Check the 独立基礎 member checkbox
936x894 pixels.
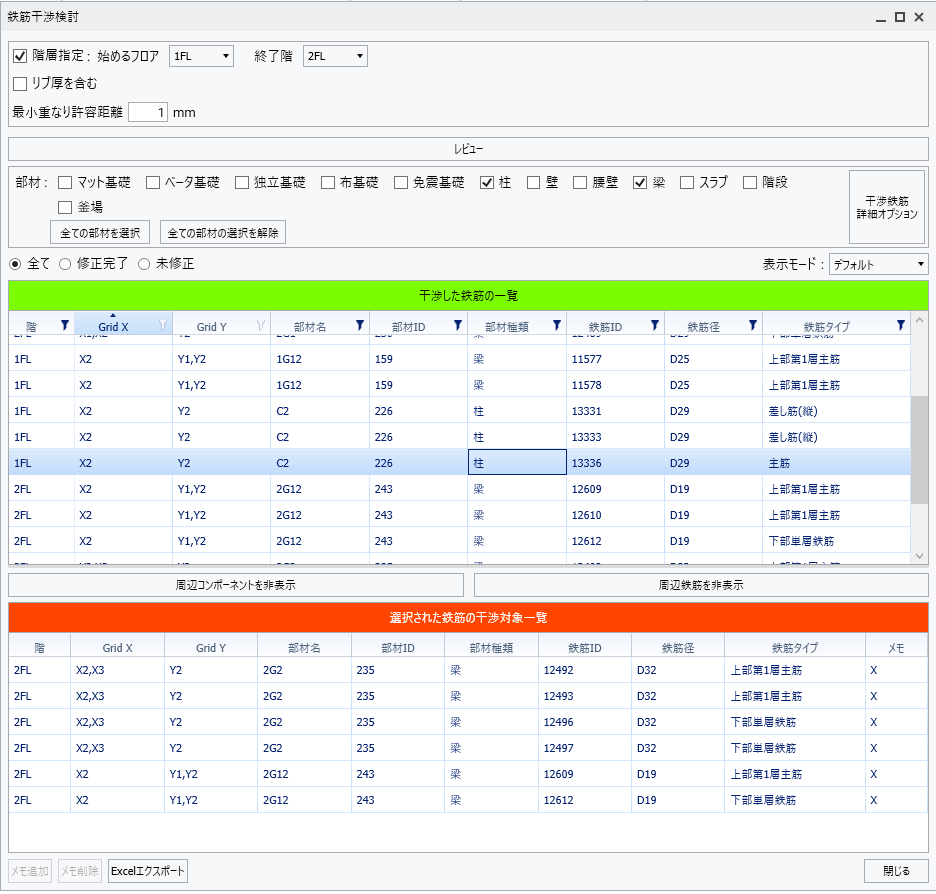242,182
